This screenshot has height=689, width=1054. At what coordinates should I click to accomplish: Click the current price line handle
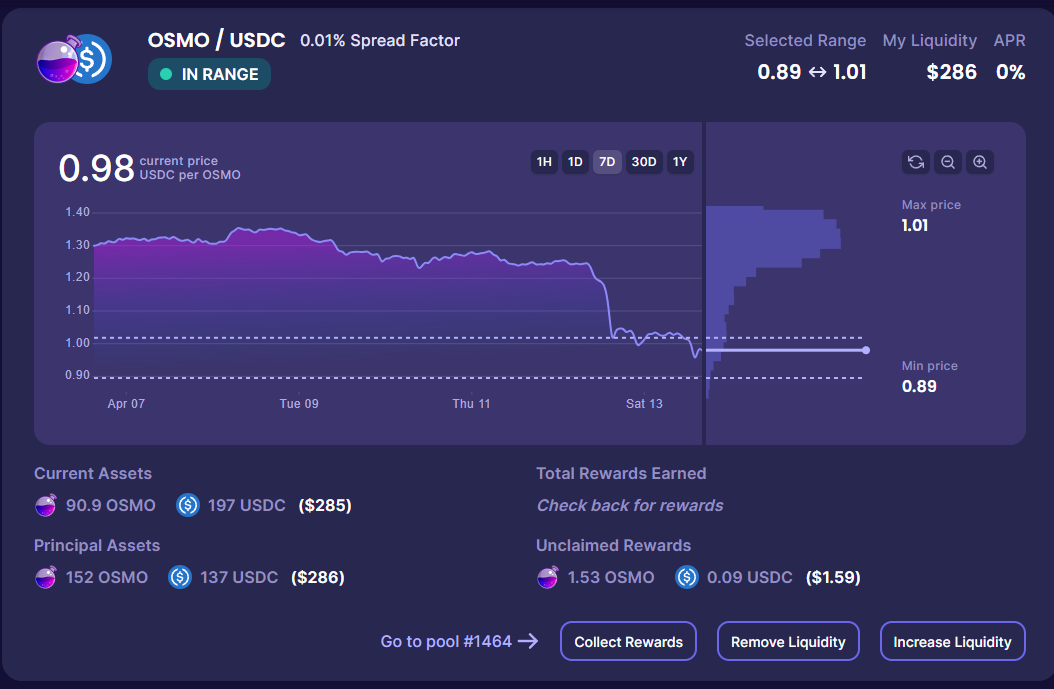[x=865, y=350]
